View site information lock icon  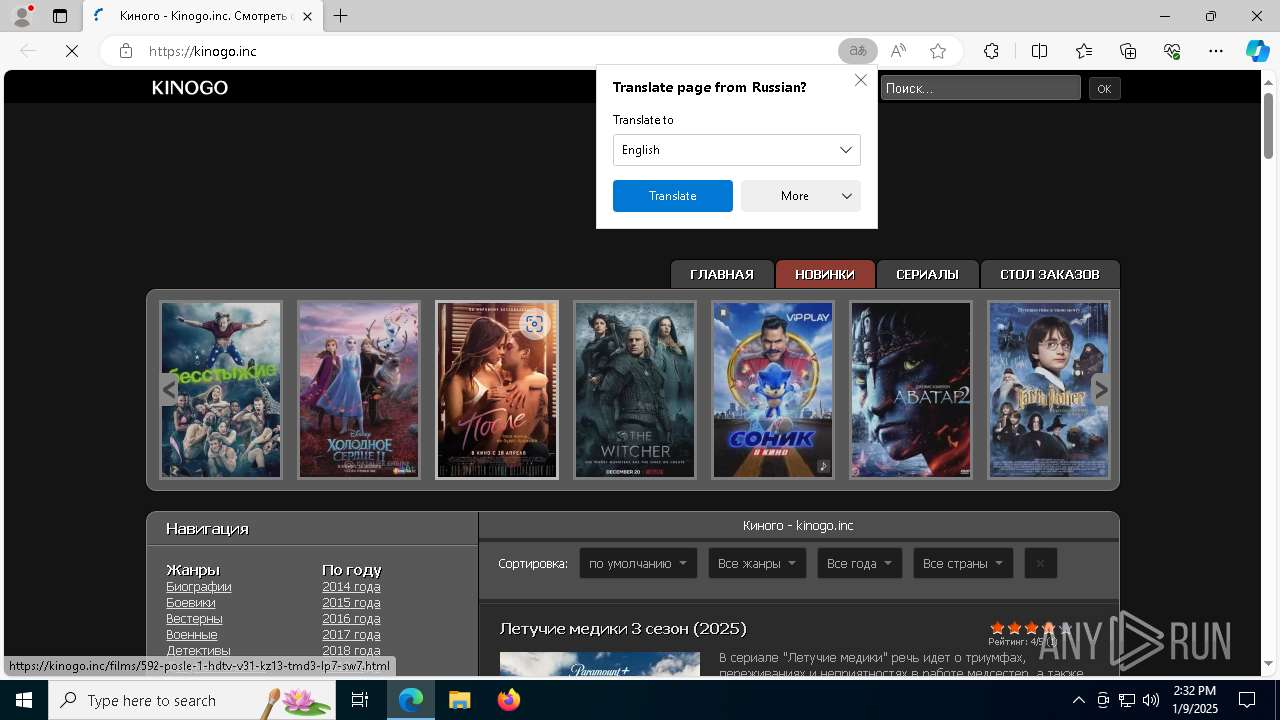[x=126, y=51]
